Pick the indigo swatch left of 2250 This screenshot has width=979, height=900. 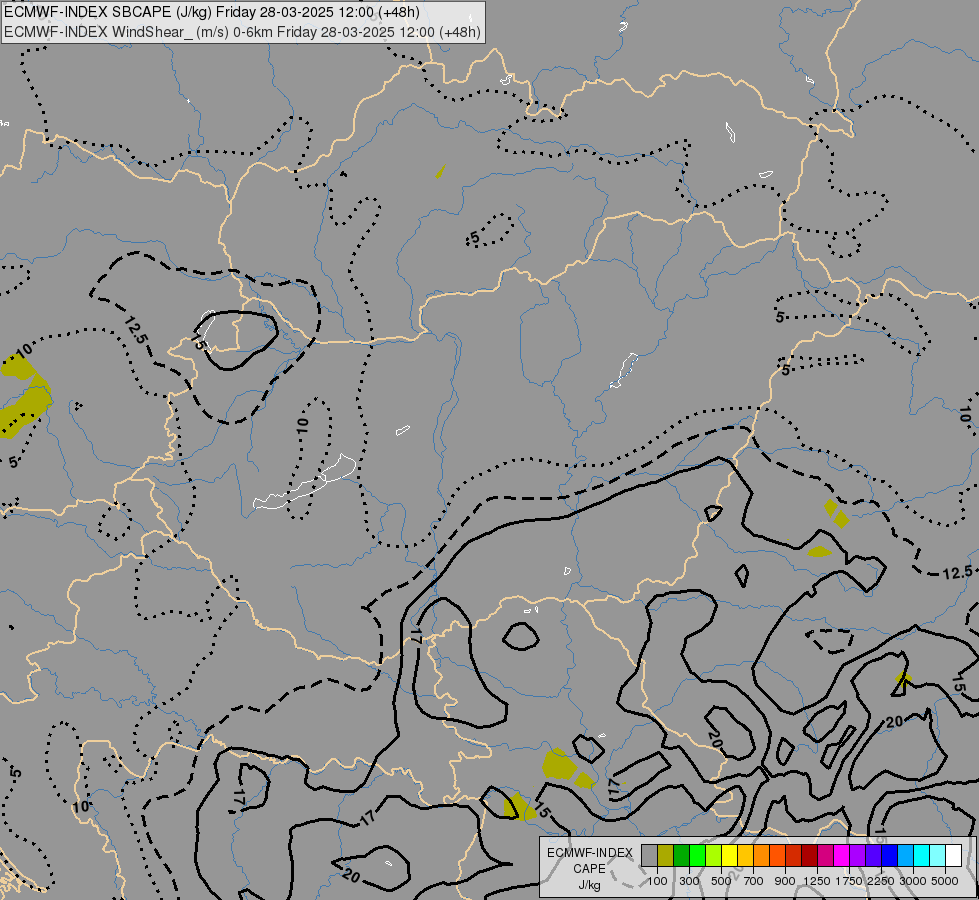(x=873, y=856)
